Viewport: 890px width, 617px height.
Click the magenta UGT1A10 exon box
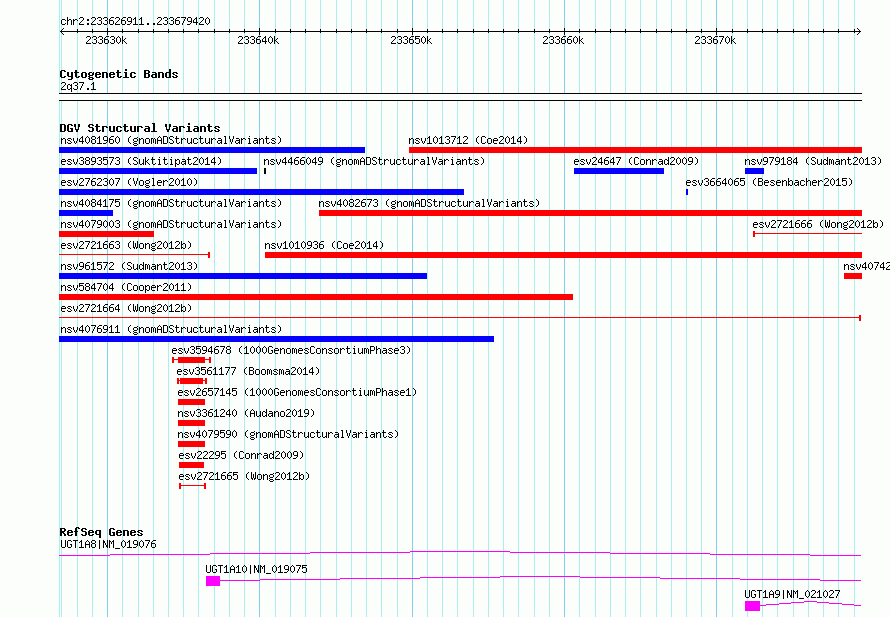point(213,581)
